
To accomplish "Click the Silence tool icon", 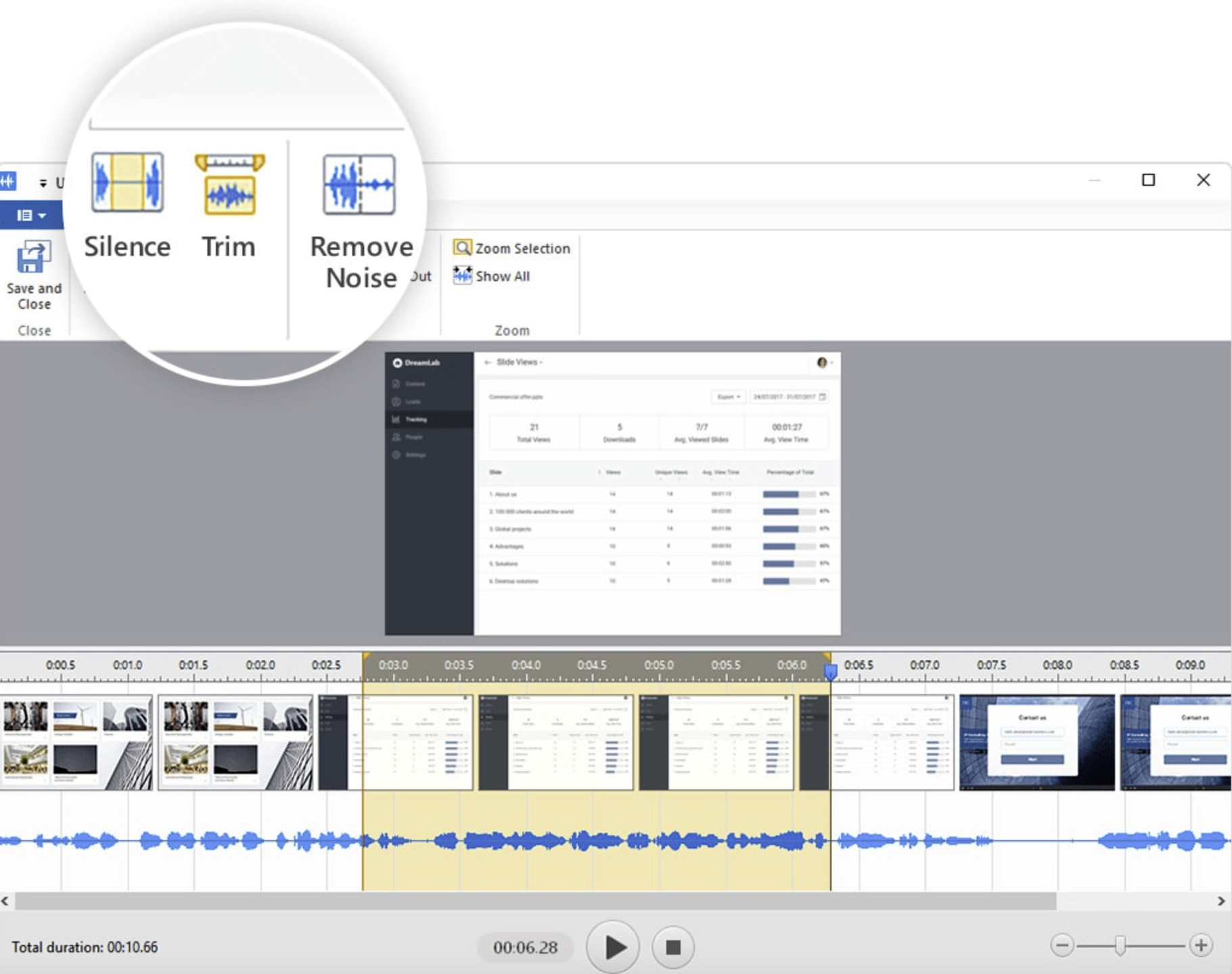I will [x=127, y=183].
